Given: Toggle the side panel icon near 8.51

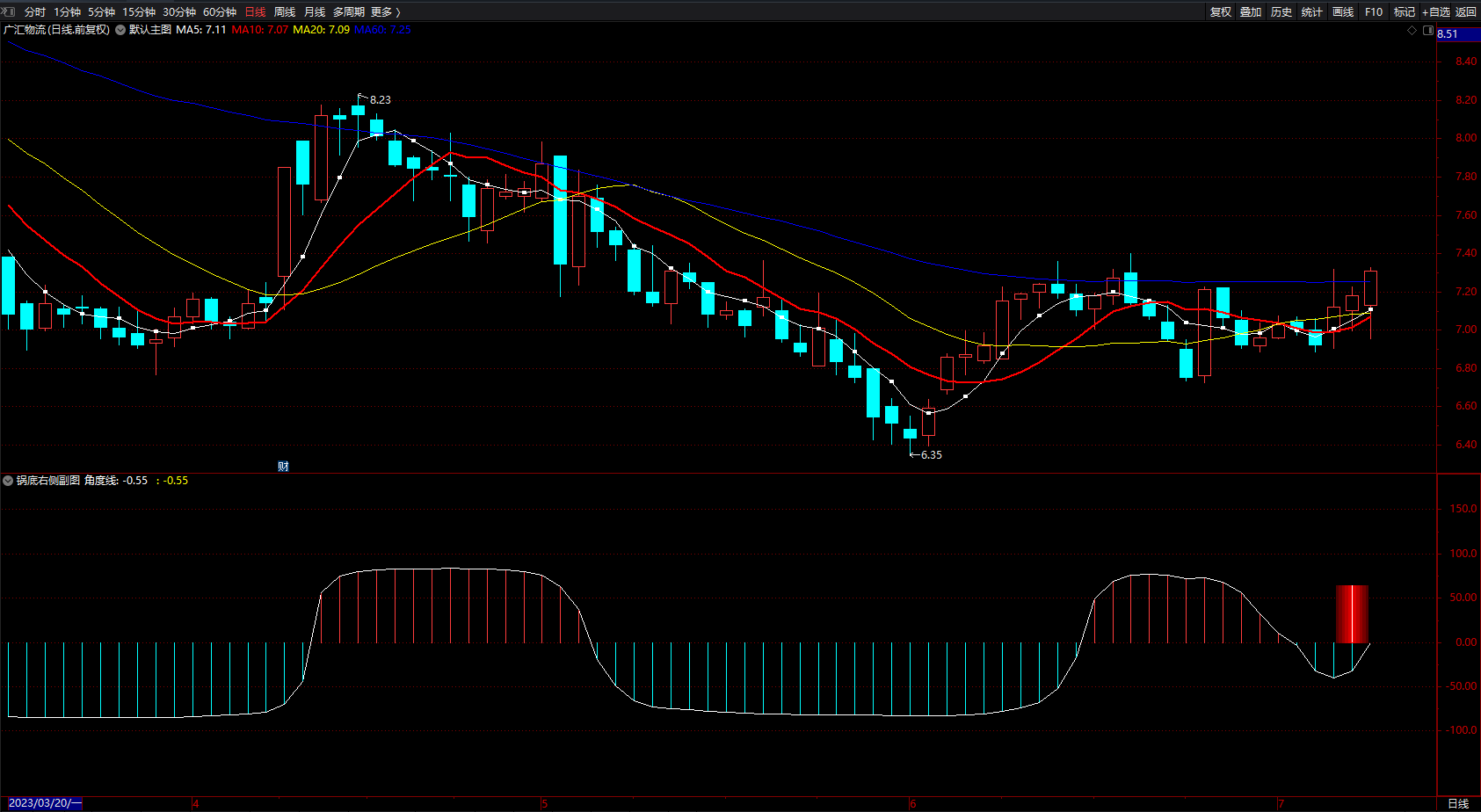Looking at the screenshot, I should 1428,30.
